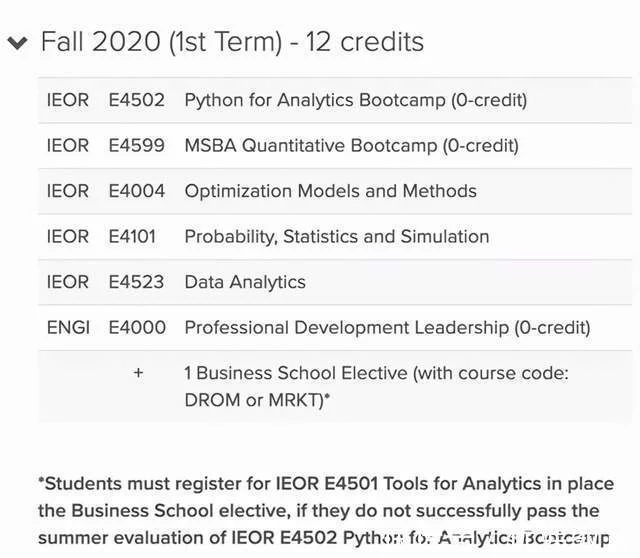Click the ENGI department label
This screenshot has height=558, width=640.
tap(68, 327)
